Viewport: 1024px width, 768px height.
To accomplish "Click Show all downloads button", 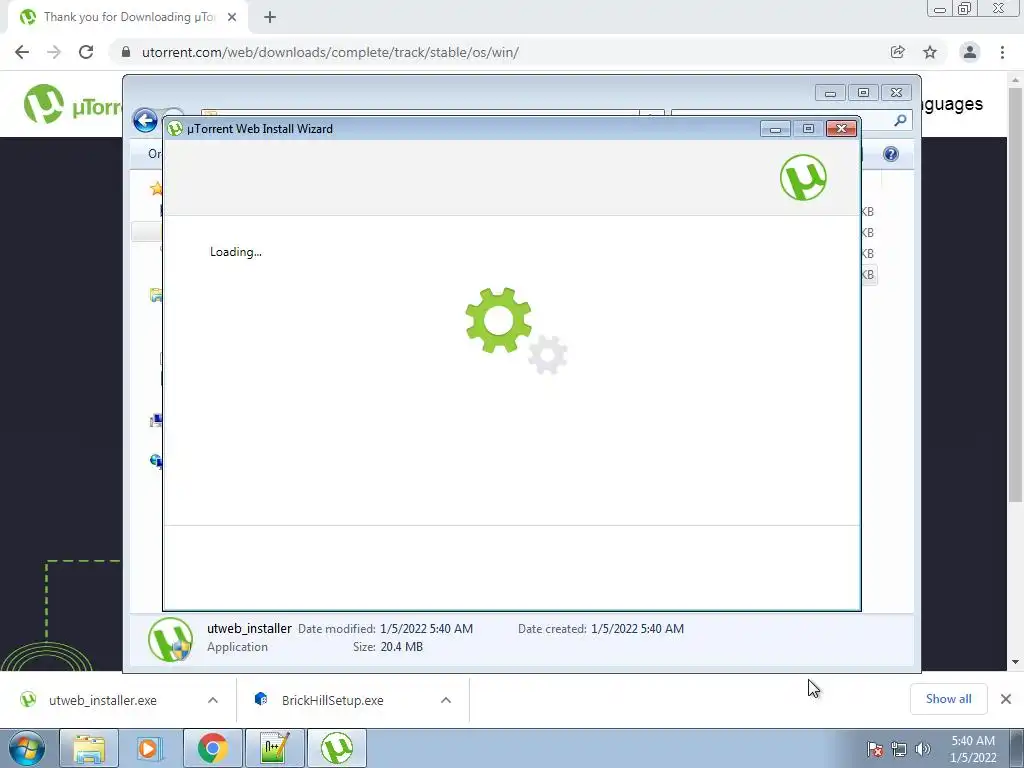I will click(948, 699).
